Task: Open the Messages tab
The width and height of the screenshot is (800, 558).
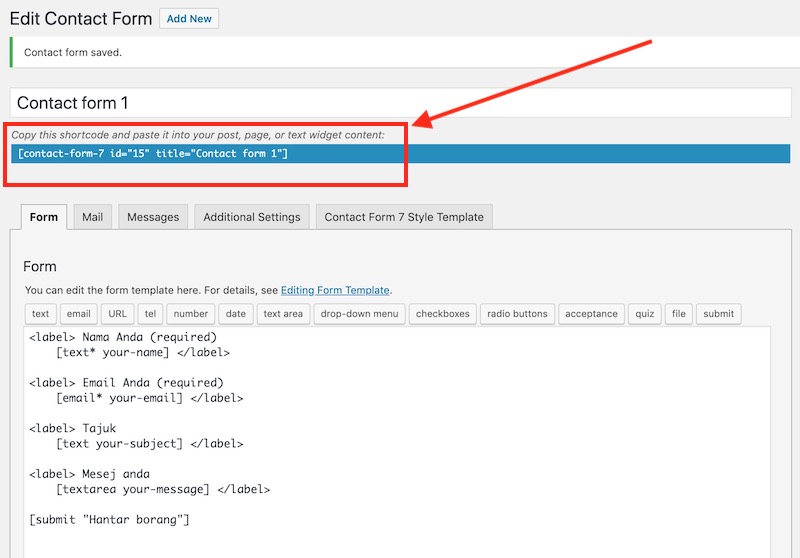Action: 153,217
